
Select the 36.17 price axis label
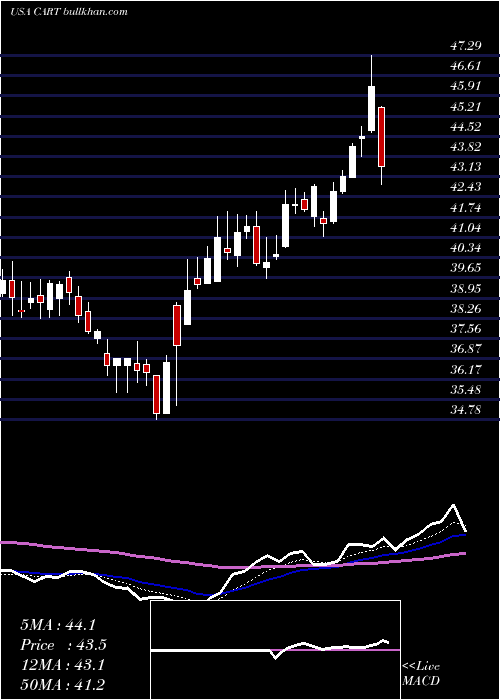point(466,369)
